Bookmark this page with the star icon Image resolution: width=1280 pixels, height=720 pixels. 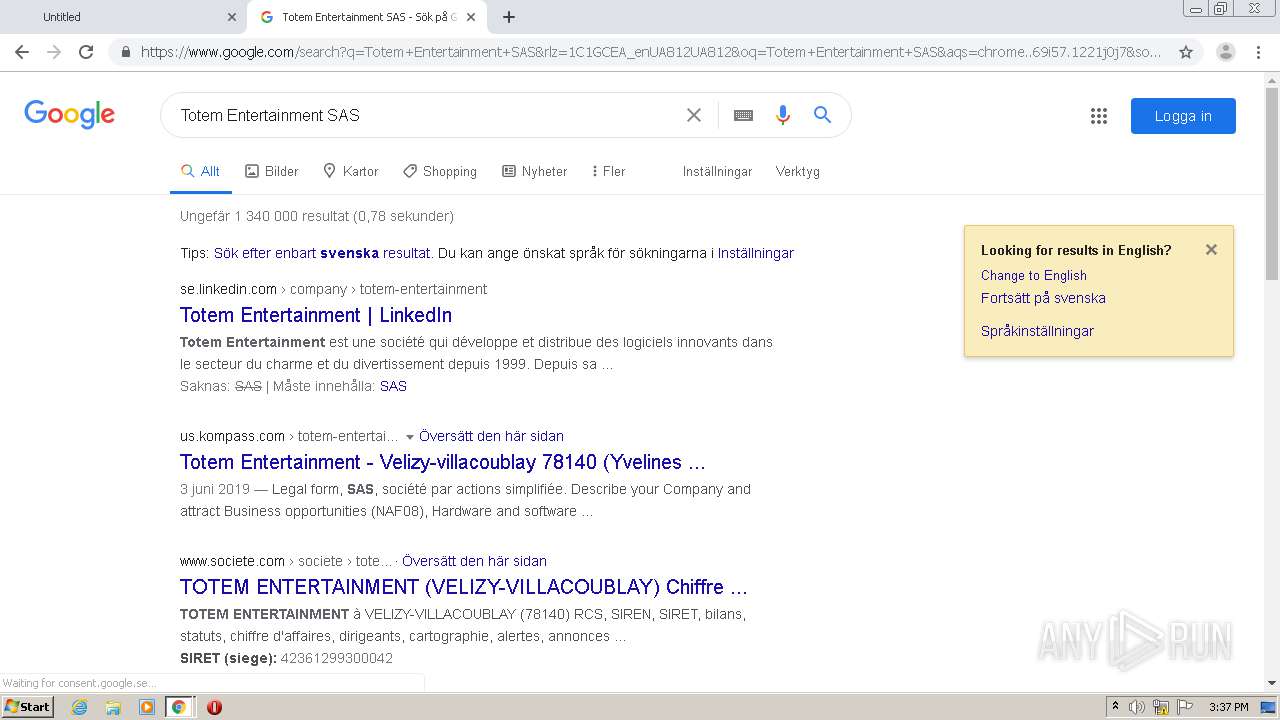[x=1186, y=52]
